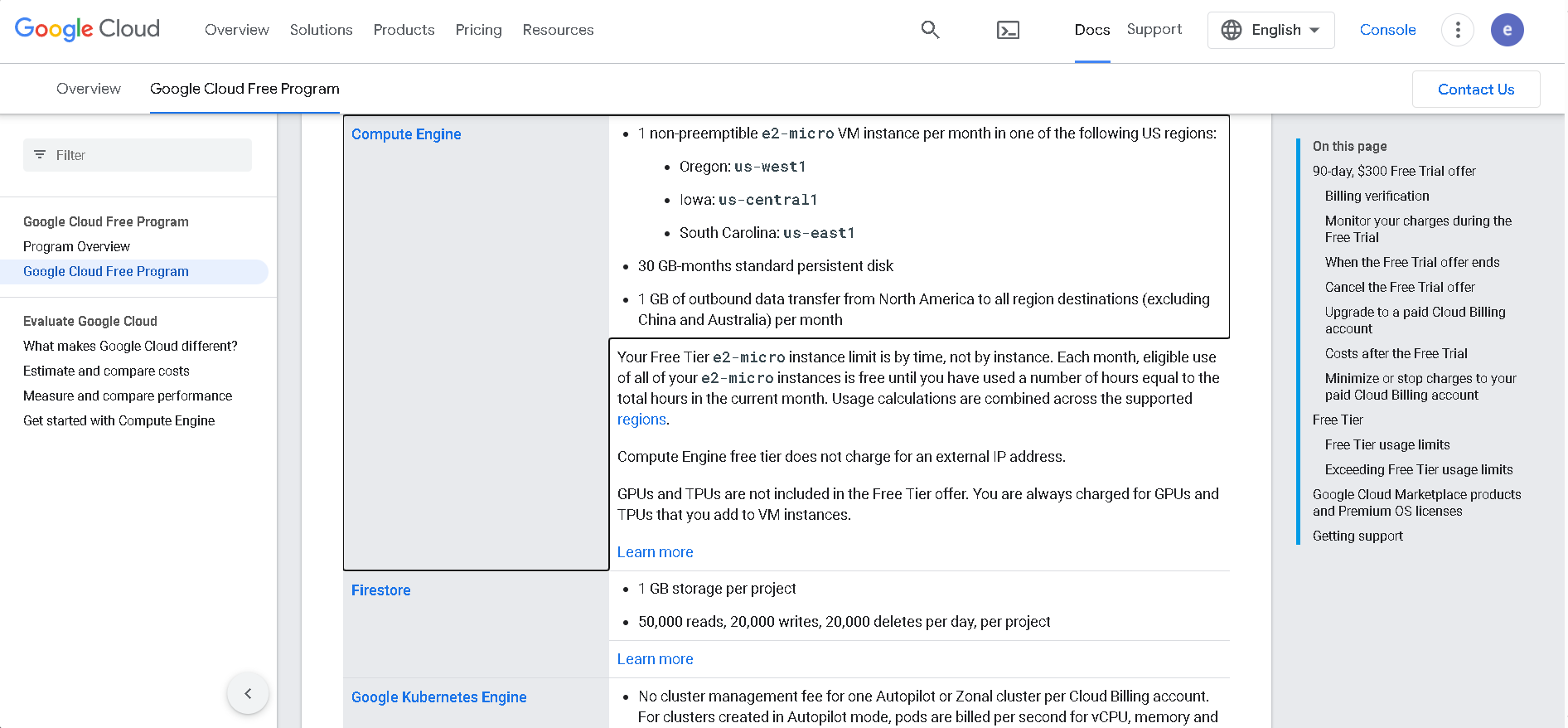Click the Contact Us button
Screen dimensions: 1568x728
coord(1476,90)
